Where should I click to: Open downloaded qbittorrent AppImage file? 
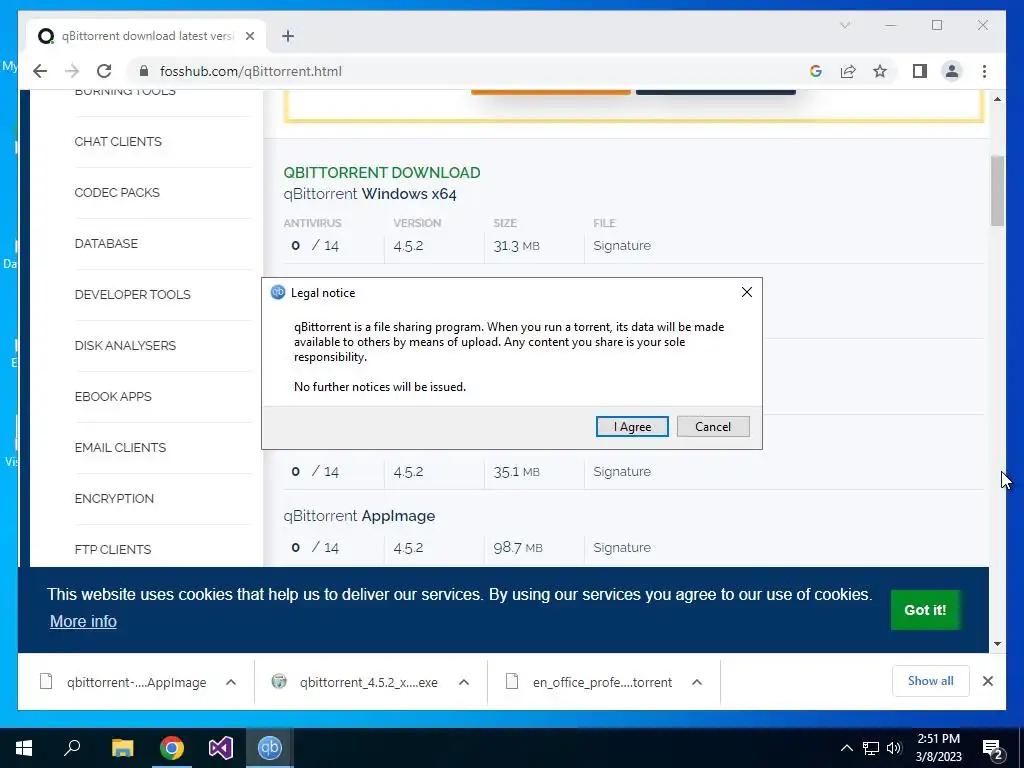[x=123, y=682]
